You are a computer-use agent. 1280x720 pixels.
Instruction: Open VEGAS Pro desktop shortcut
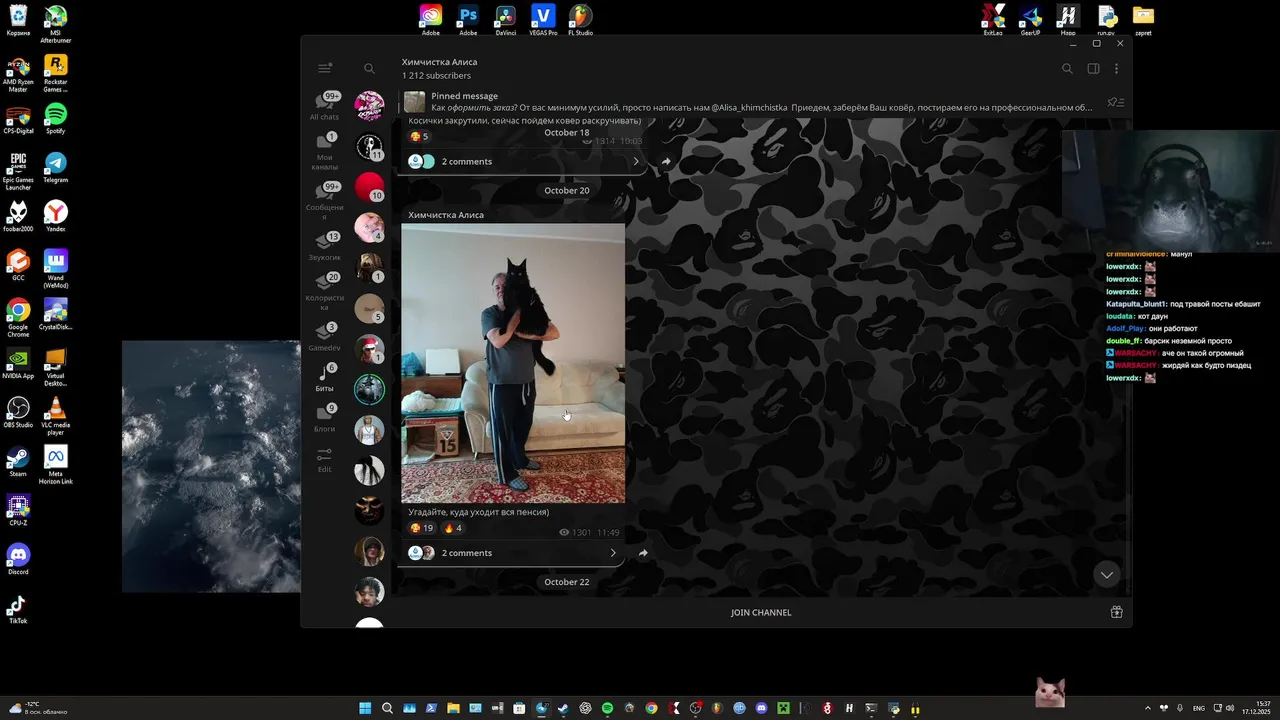543,20
